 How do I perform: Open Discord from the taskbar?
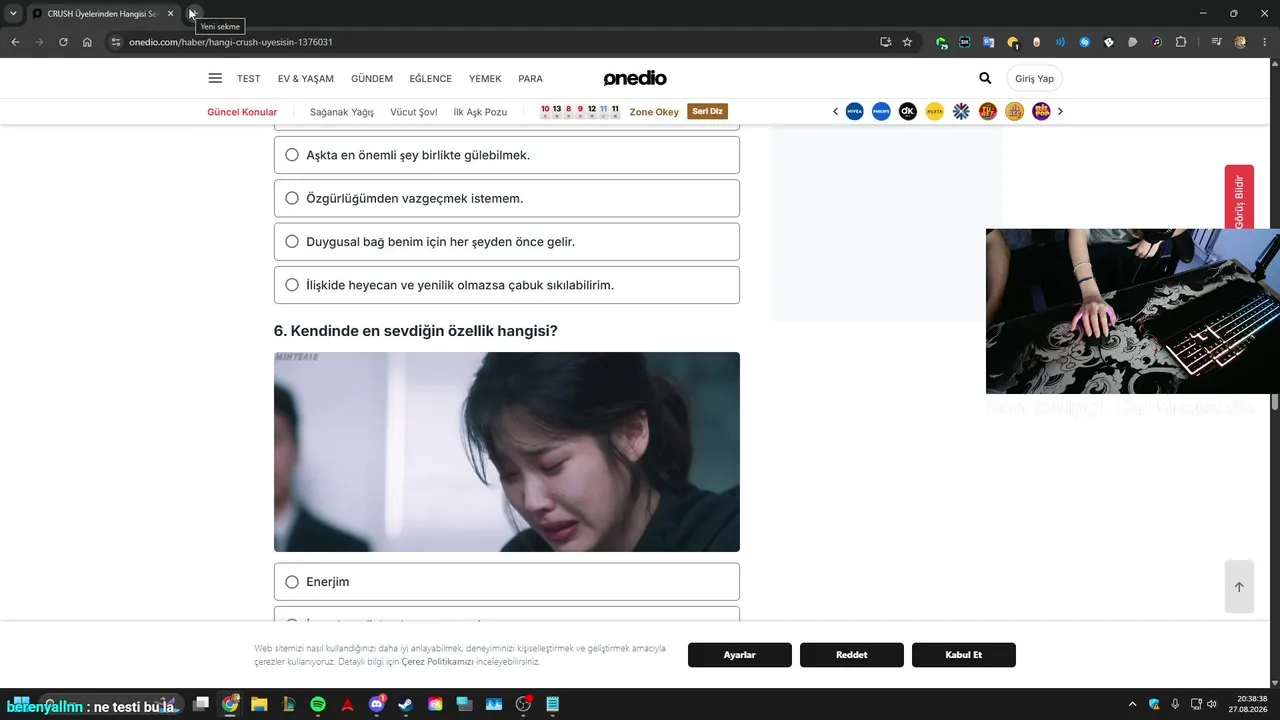click(x=377, y=704)
